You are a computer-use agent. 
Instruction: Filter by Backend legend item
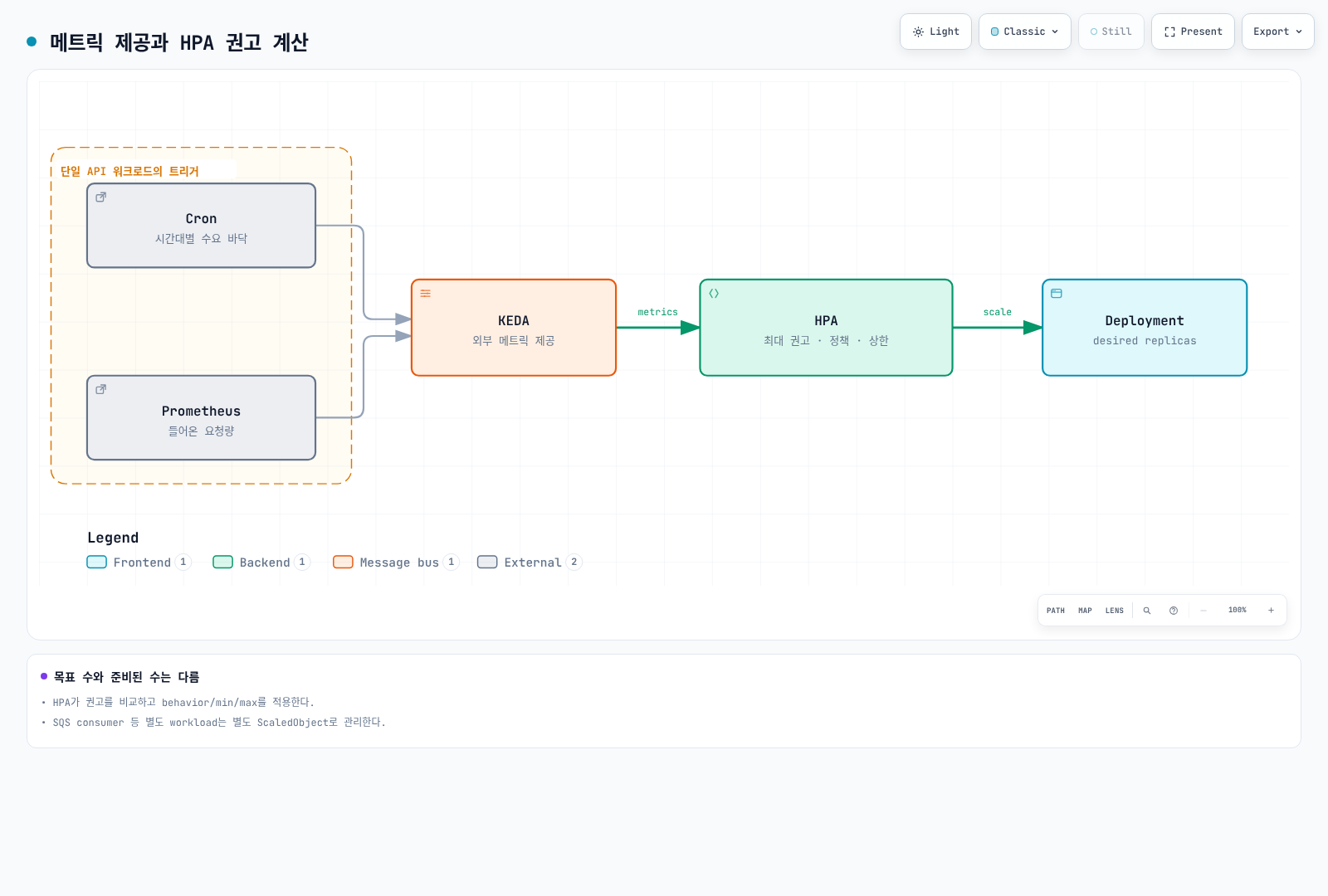coord(261,562)
